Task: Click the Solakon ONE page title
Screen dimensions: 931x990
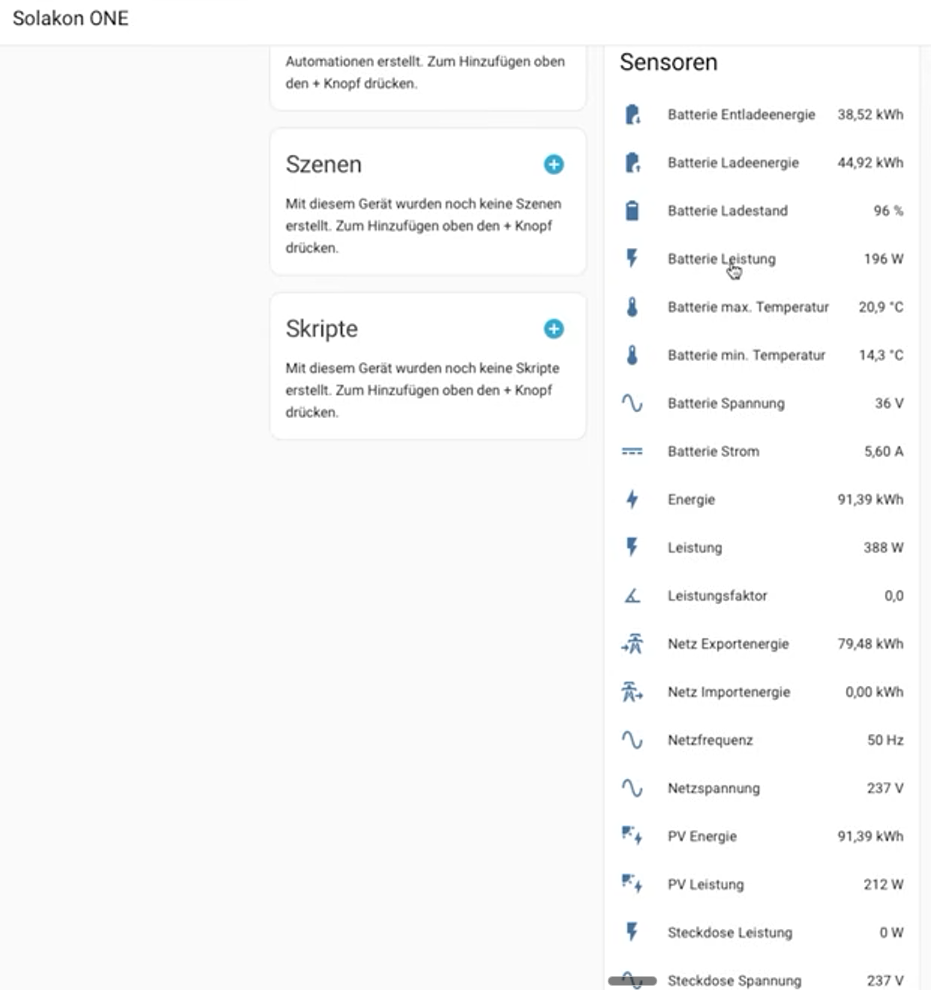Action: click(70, 19)
